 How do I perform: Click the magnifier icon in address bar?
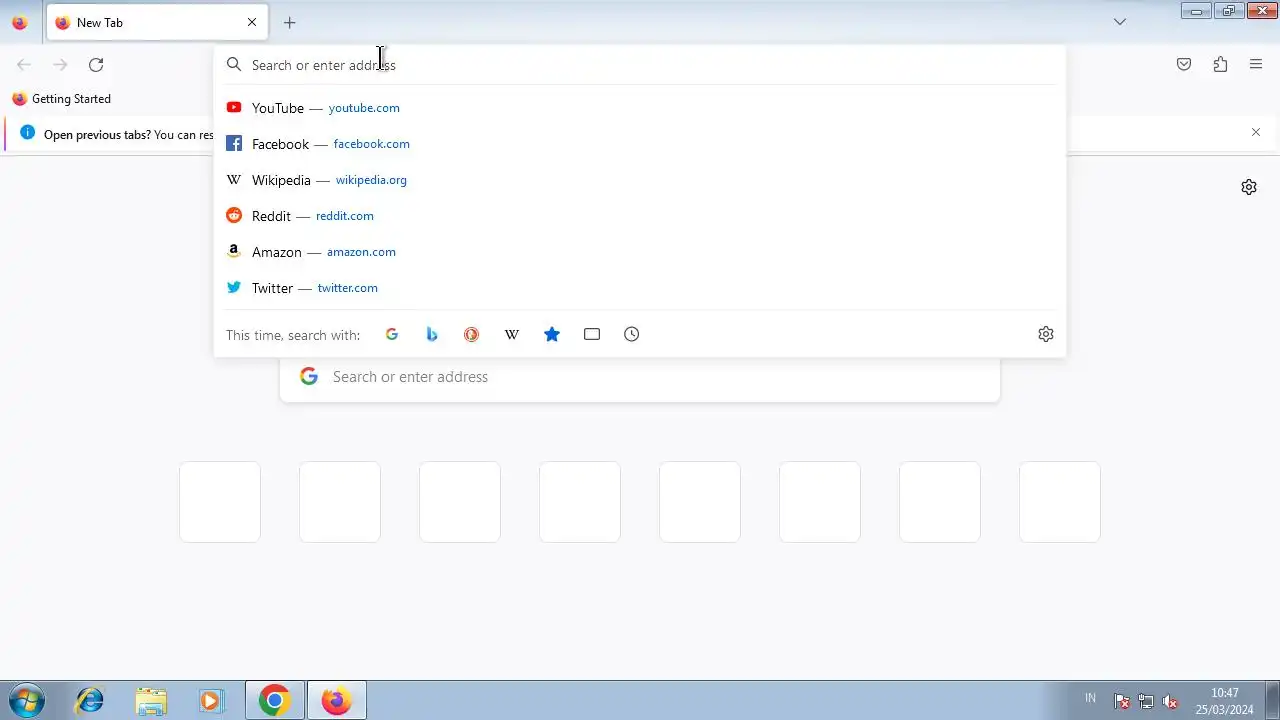point(234,65)
